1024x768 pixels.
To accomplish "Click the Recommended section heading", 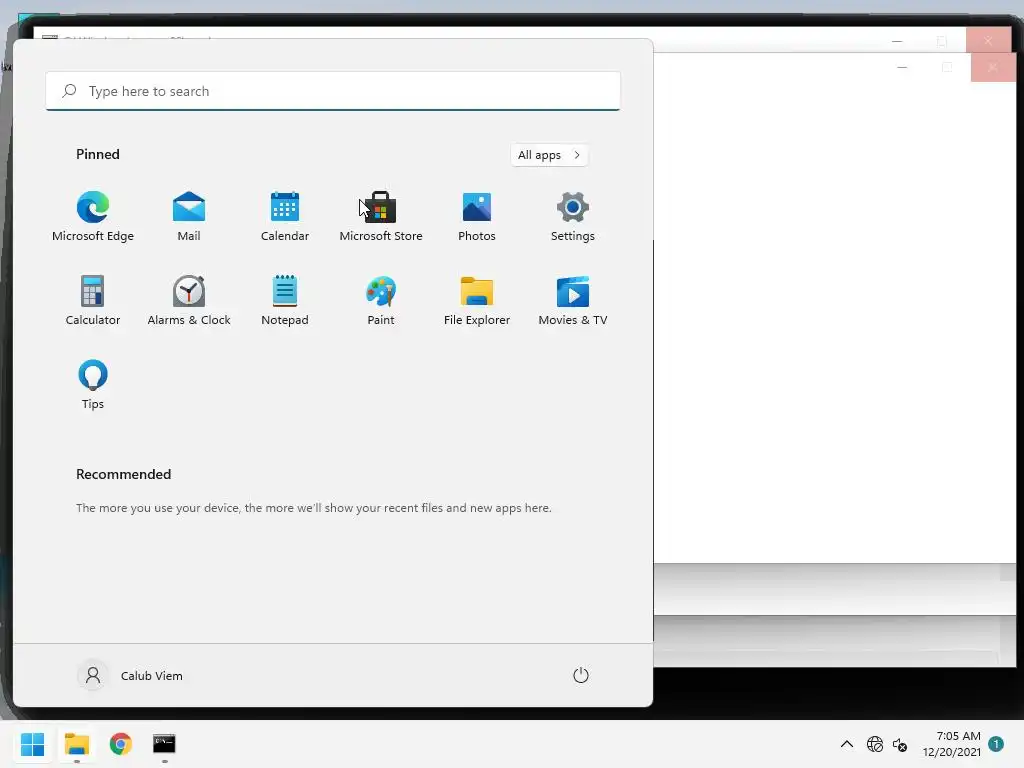I will pos(123,474).
